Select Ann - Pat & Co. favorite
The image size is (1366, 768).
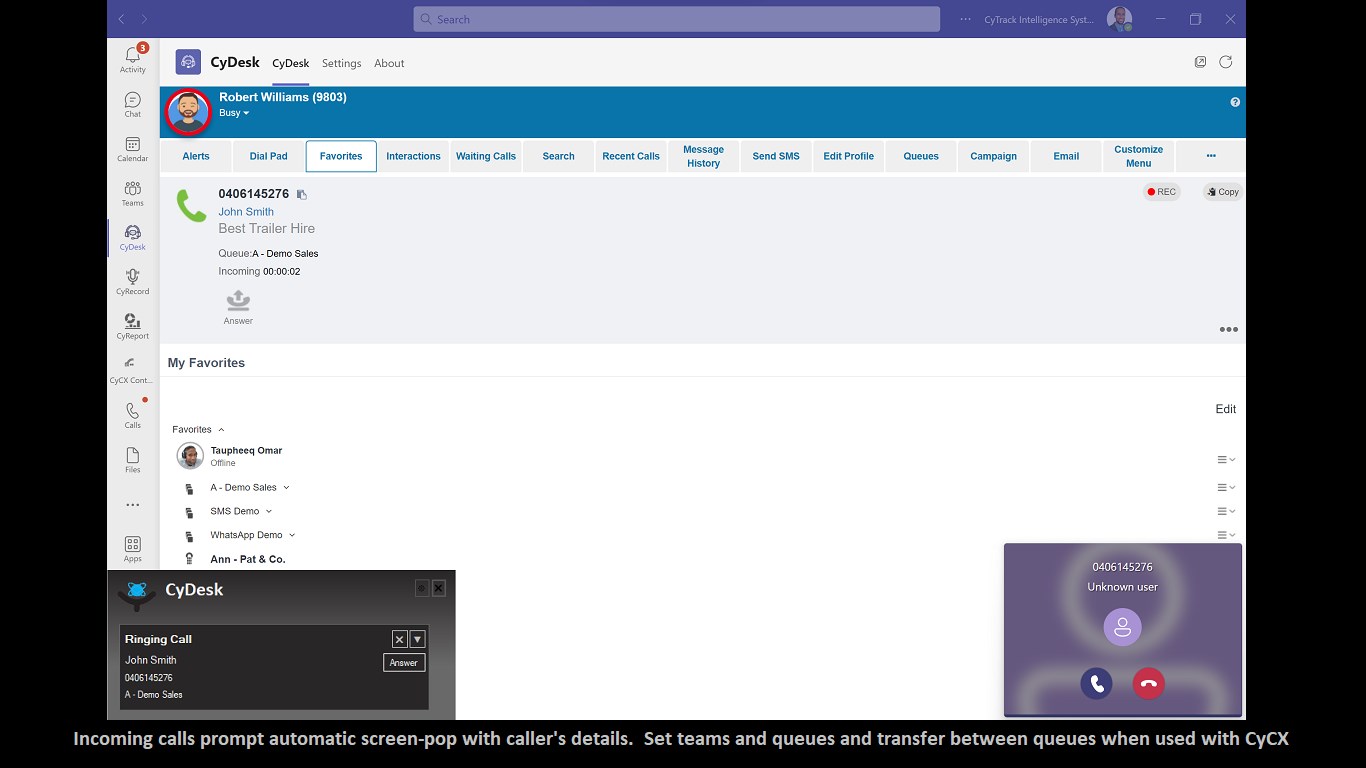(x=248, y=560)
